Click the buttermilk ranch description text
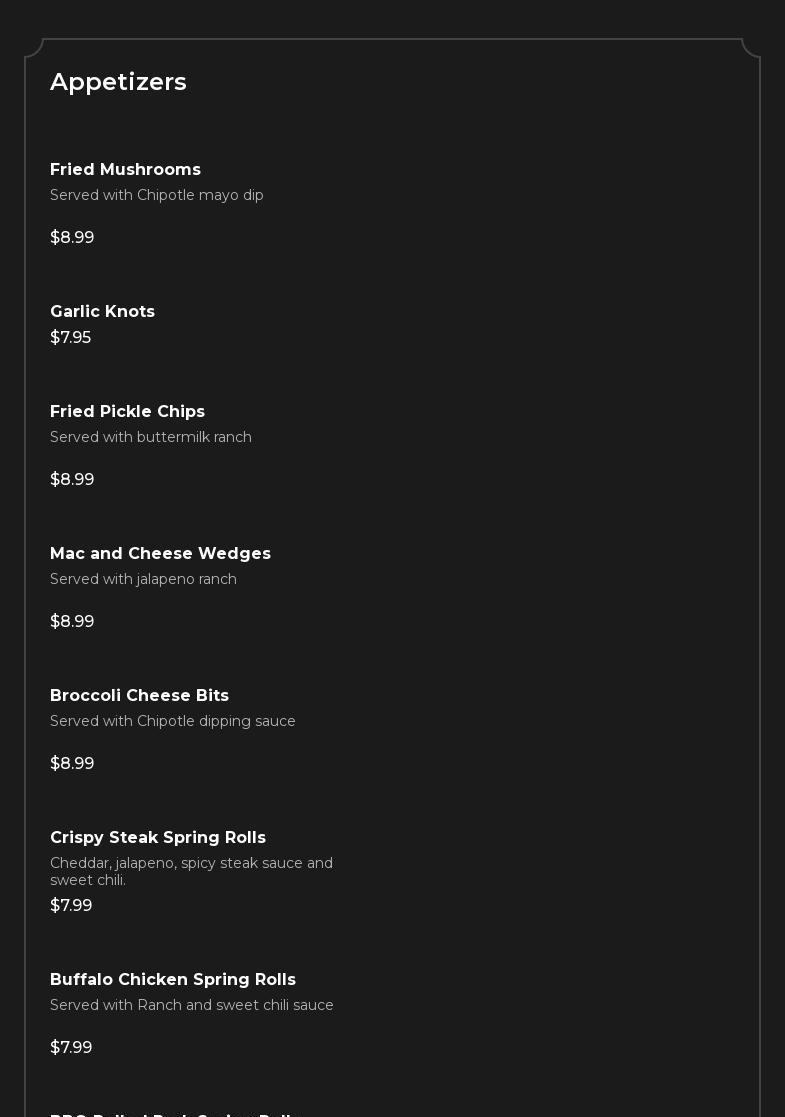Image resolution: width=785 pixels, height=1117 pixels. 151,437
